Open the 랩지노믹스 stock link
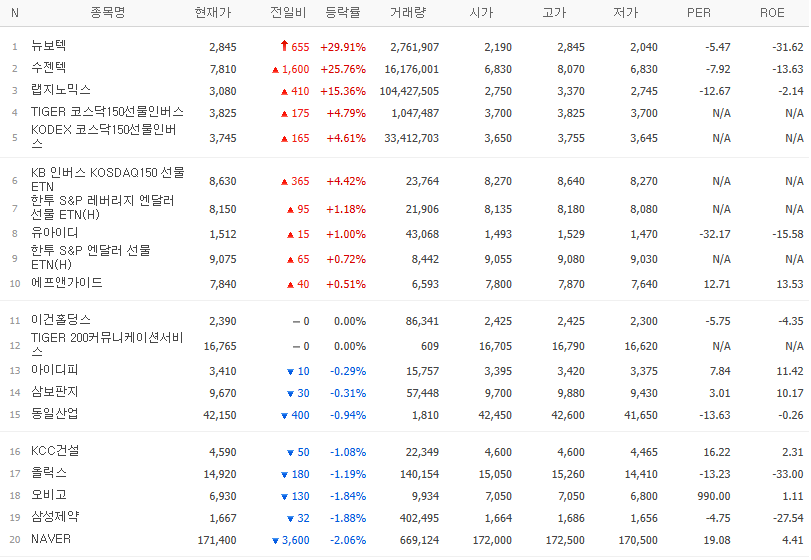The height and width of the screenshot is (560, 811). 61,89
